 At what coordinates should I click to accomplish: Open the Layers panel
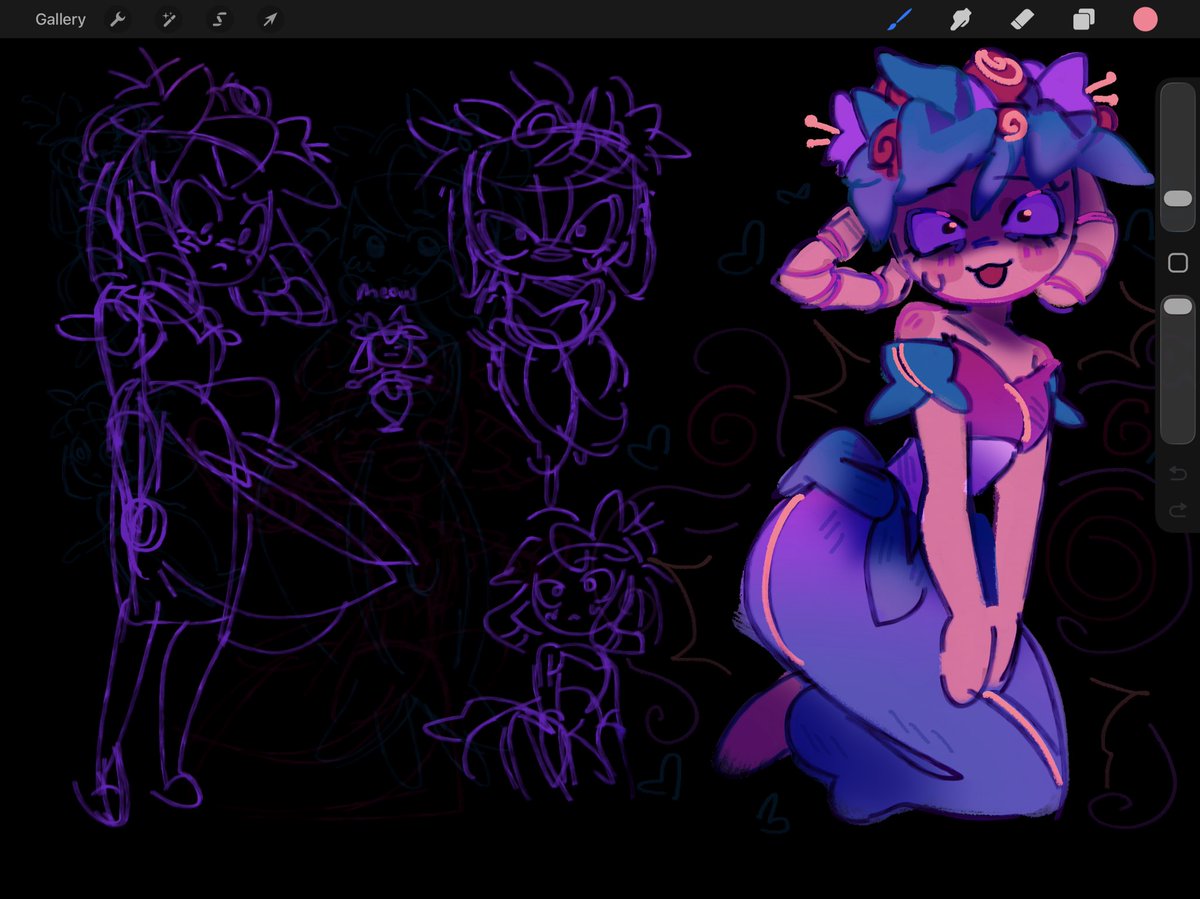(x=1083, y=19)
